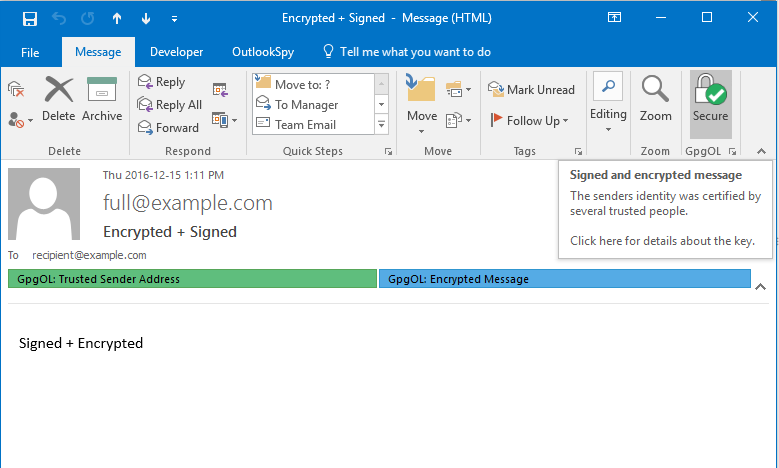
Task: Archive this message
Action: click(x=102, y=99)
